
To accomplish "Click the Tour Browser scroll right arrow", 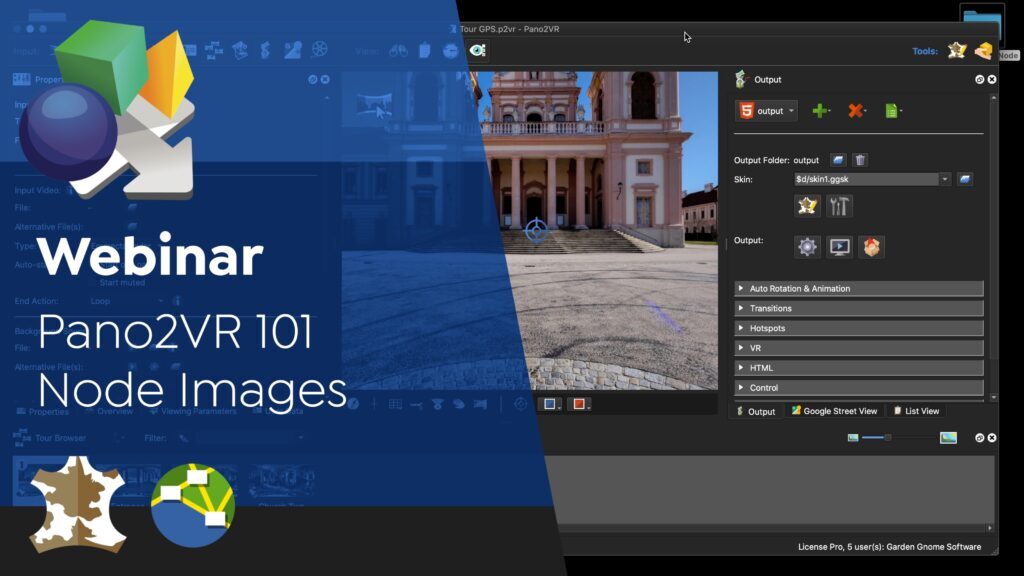I will pyautogui.click(x=990, y=528).
